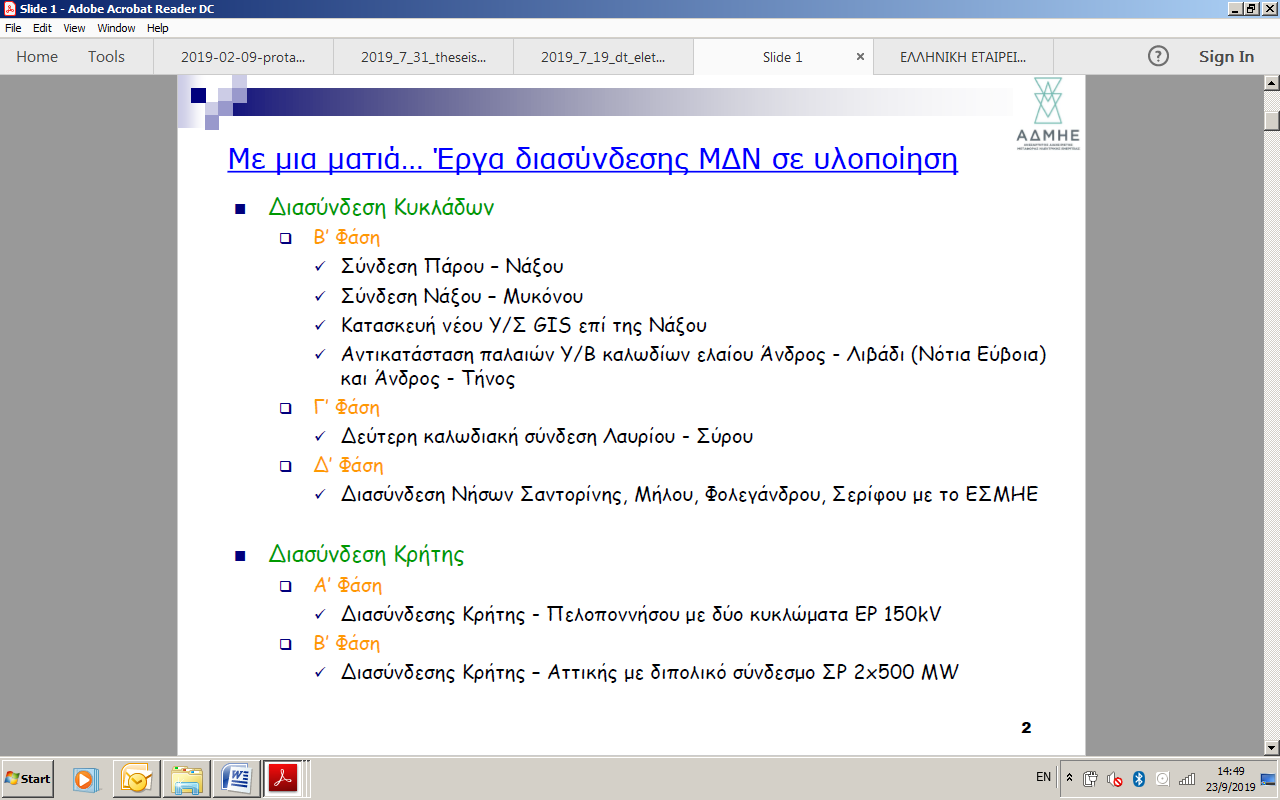Switch to the 2019_7_19_dt_elet... tab
This screenshot has width=1280, height=800.
[x=603, y=57]
